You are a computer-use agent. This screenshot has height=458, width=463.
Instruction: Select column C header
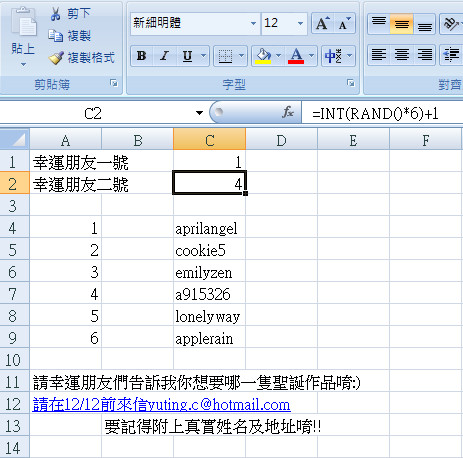click(x=209, y=140)
